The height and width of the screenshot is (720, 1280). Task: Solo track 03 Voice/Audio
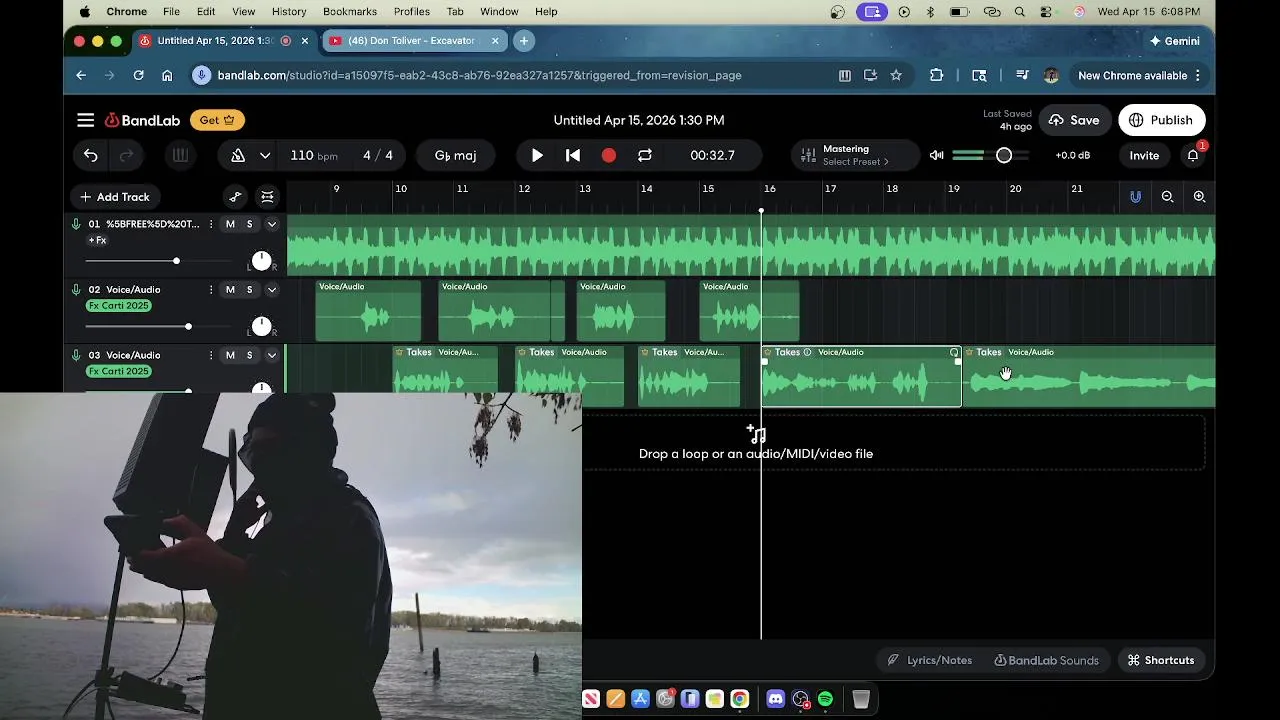250,355
